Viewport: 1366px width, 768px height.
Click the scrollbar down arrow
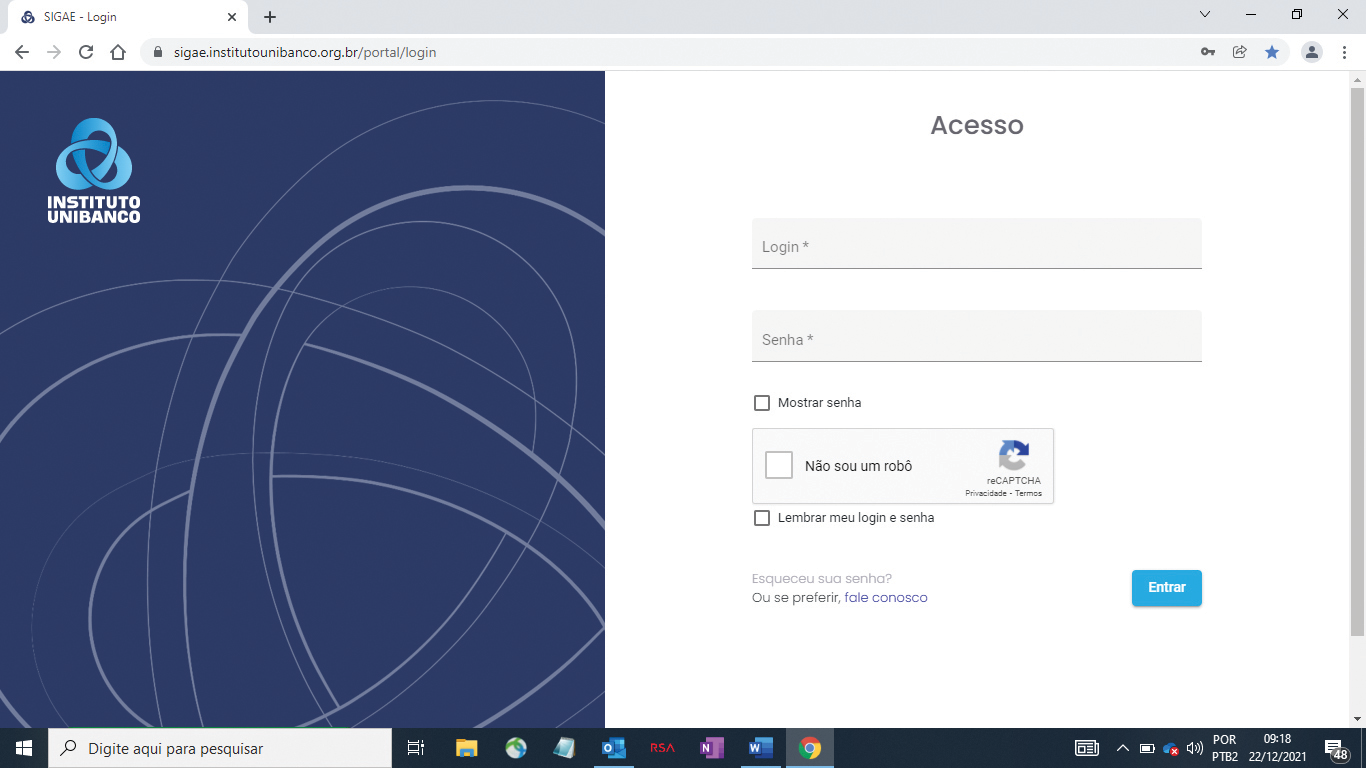pos(1357,719)
